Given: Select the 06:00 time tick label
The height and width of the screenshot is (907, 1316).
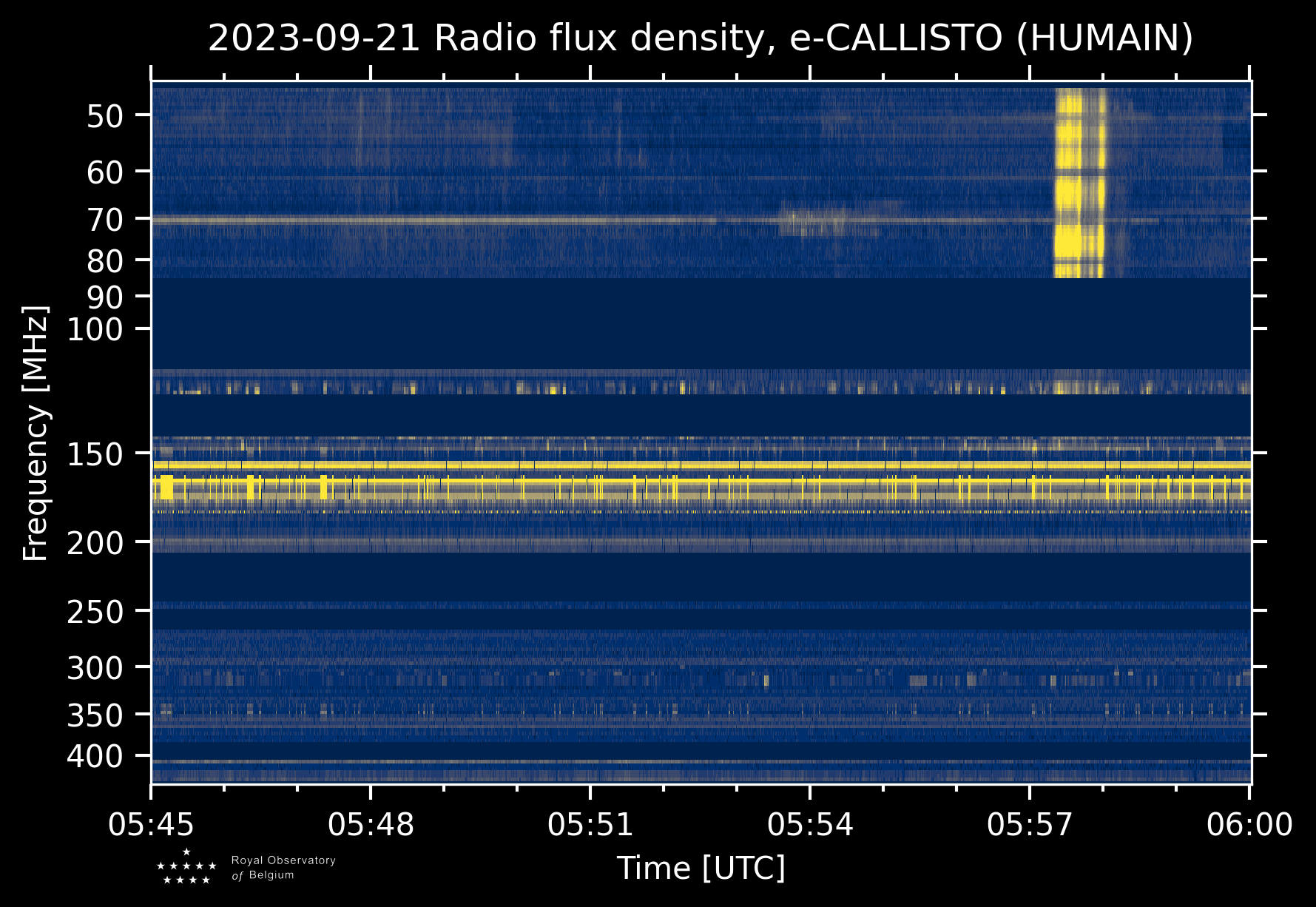Looking at the screenshot, I should 1249,824.
